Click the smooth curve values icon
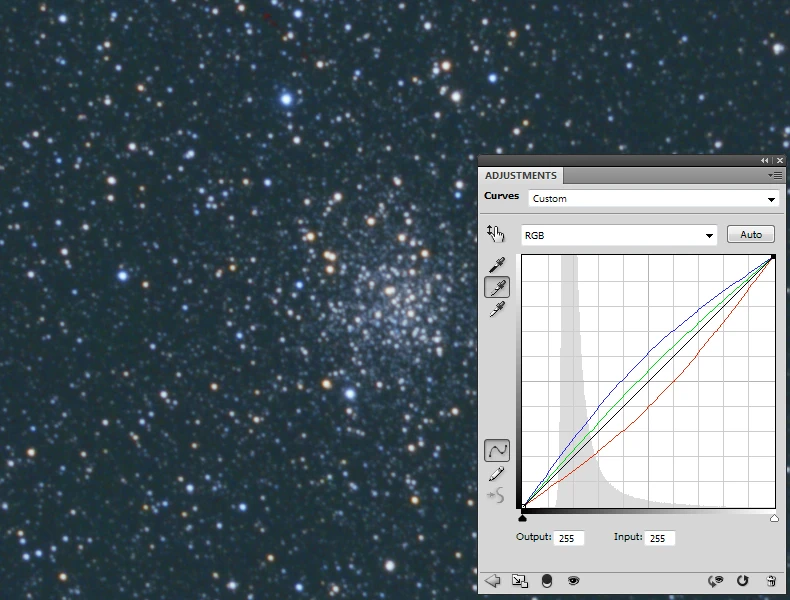This screenshot has height=600, width=790. click(496, 495)
